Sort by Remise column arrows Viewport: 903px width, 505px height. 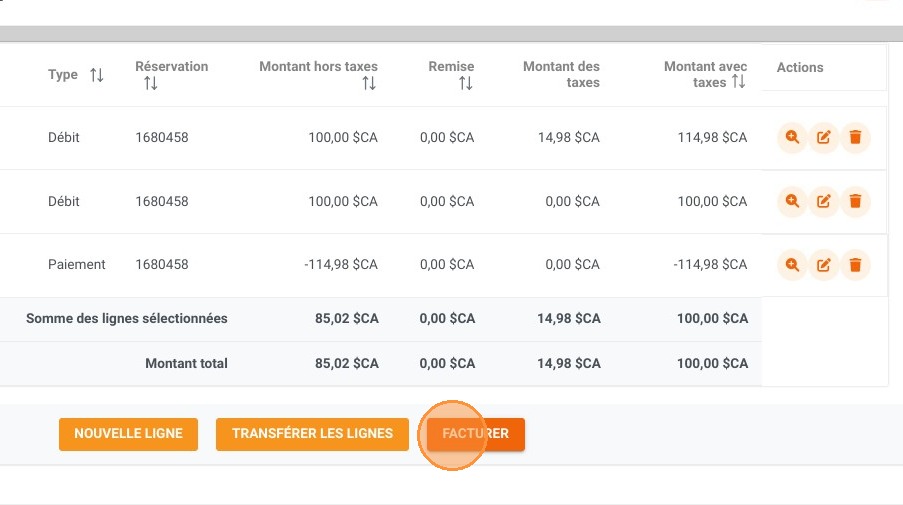pos(466,83)
